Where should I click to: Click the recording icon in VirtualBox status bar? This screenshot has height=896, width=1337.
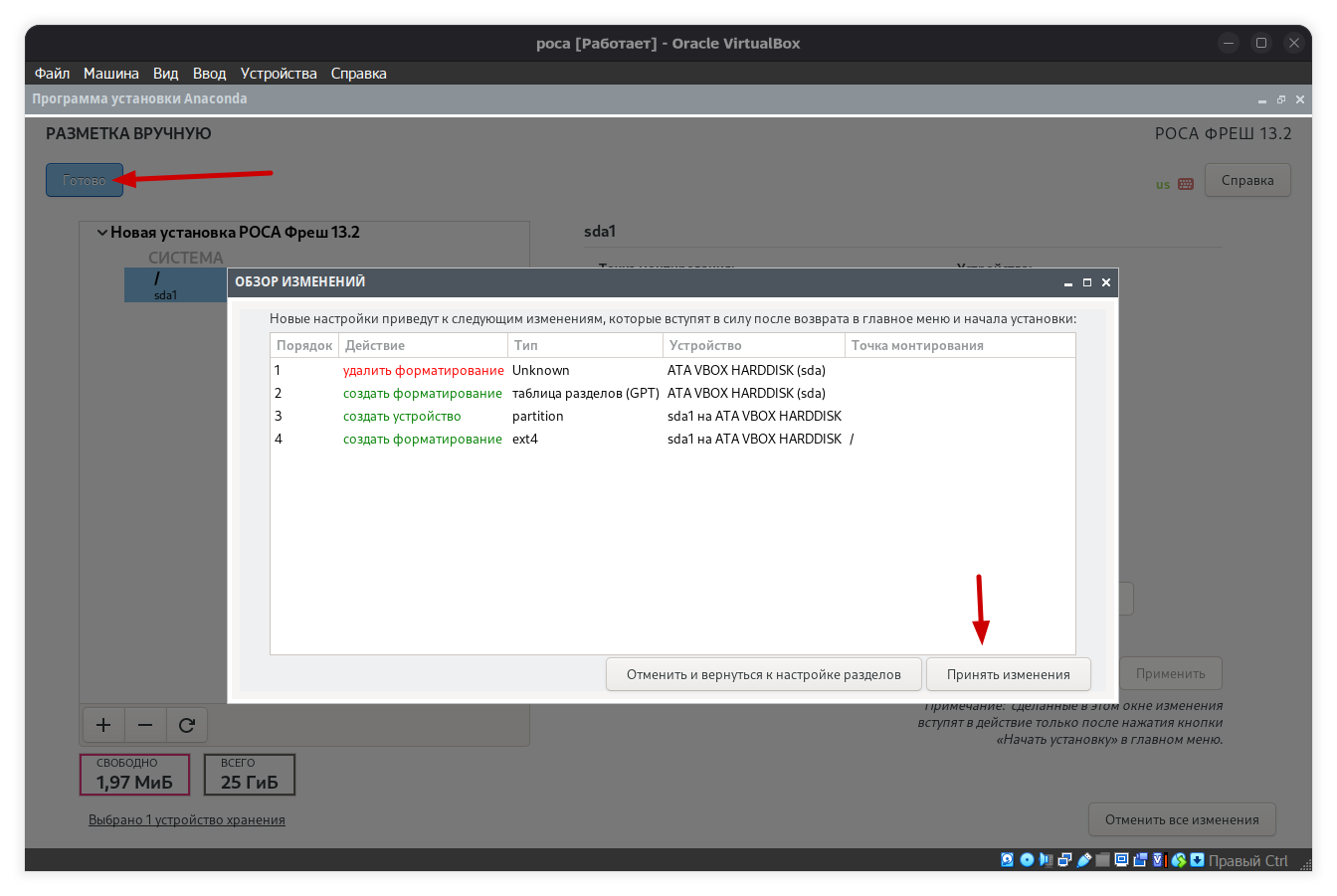(1140, 860)
